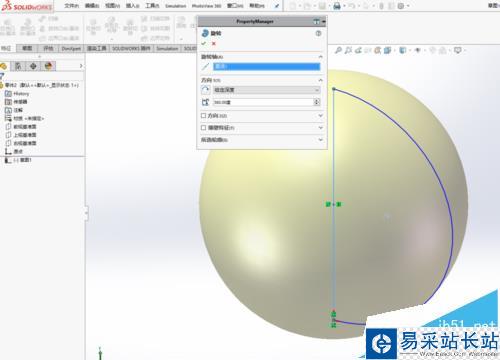Switch to the SOLIDWORKS 插件 ribbon tab
Screen dimensions: 500x360
coord(131,49)
